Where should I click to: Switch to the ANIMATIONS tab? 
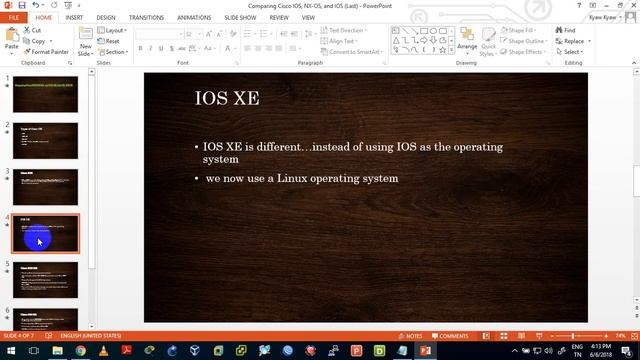[194, 18]
